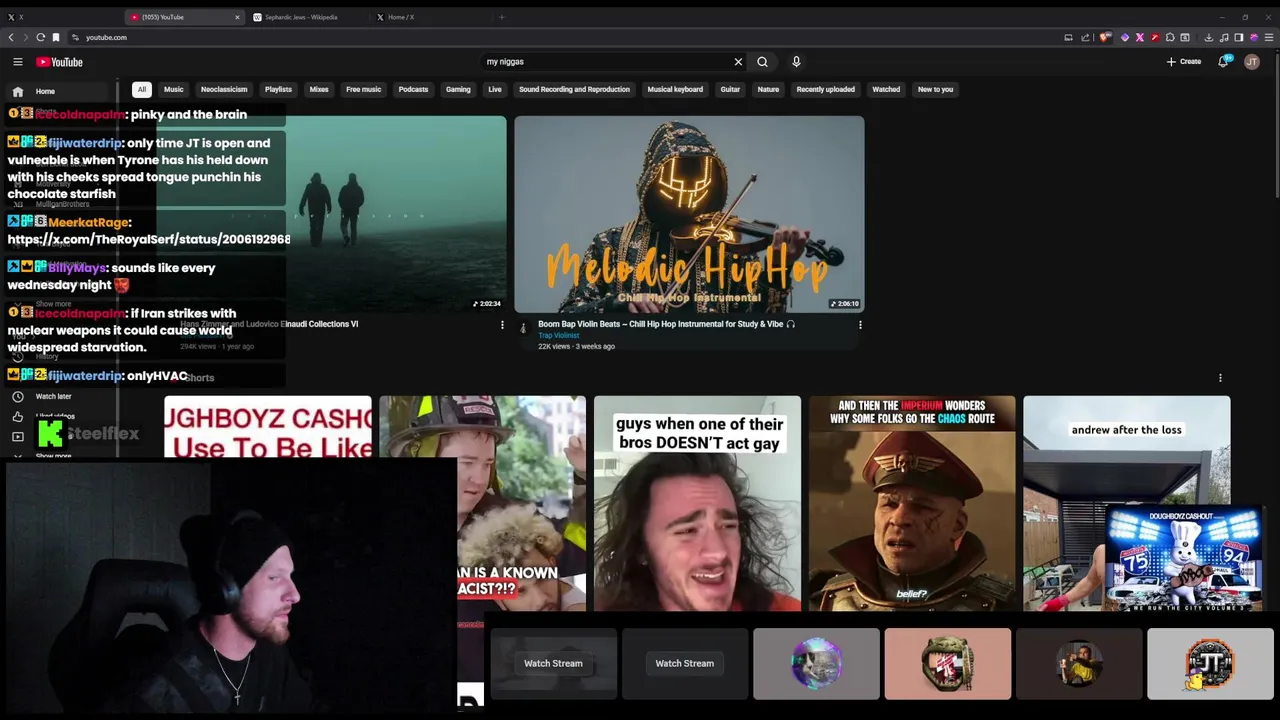Viewport: 1280px width, 720px height.
Task: Open the Brave Shields lion icon
Action: pyautogui.click(x=1105, y=37)
